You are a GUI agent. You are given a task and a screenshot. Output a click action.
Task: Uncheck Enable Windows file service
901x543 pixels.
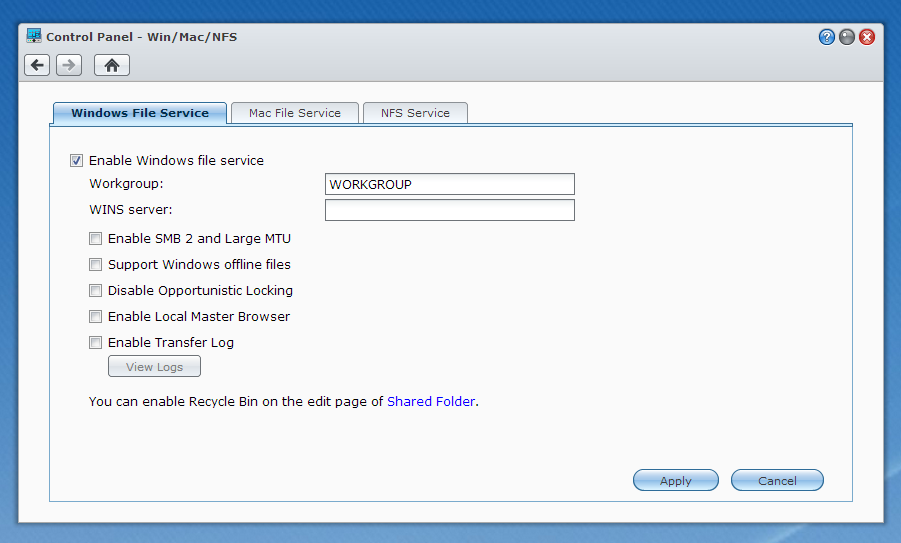click(76, 161)
